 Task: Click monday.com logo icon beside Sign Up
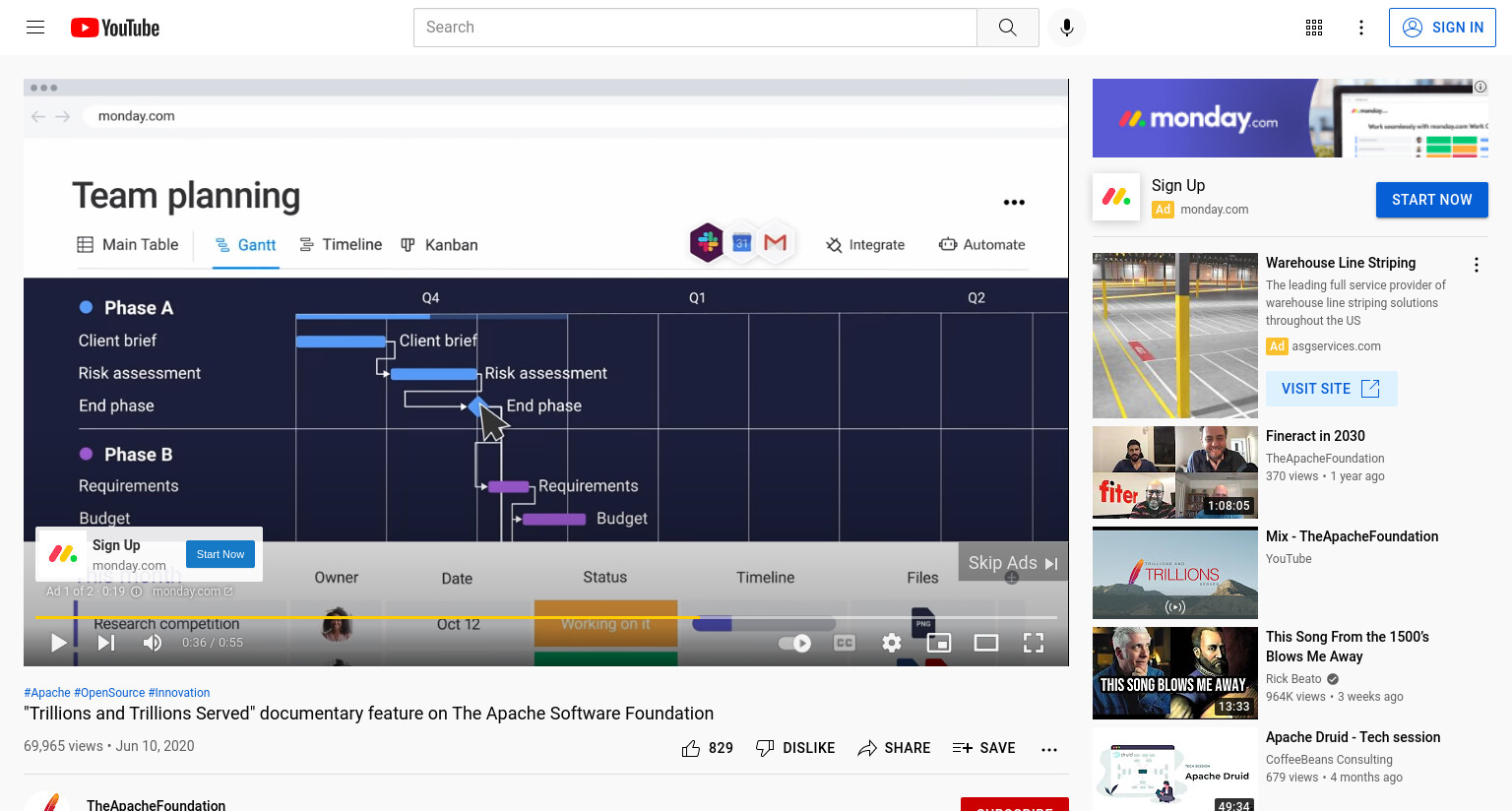pyautogui.click(x=1116, y=197)
